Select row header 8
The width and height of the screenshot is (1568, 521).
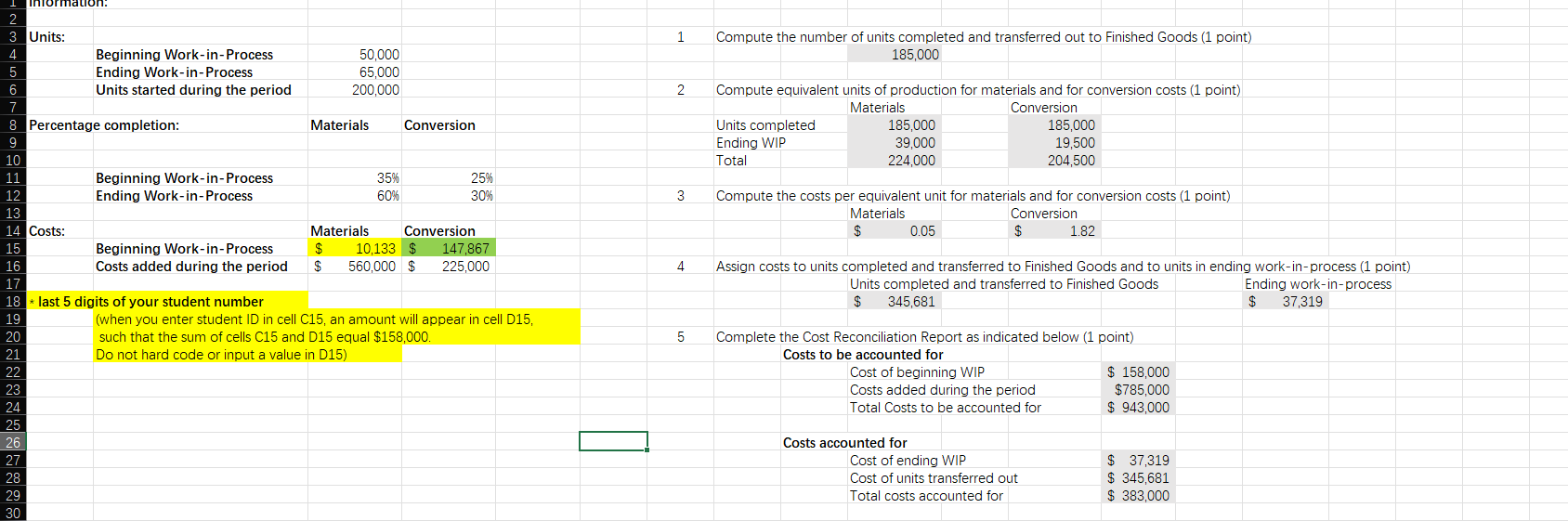click(13, 125)
